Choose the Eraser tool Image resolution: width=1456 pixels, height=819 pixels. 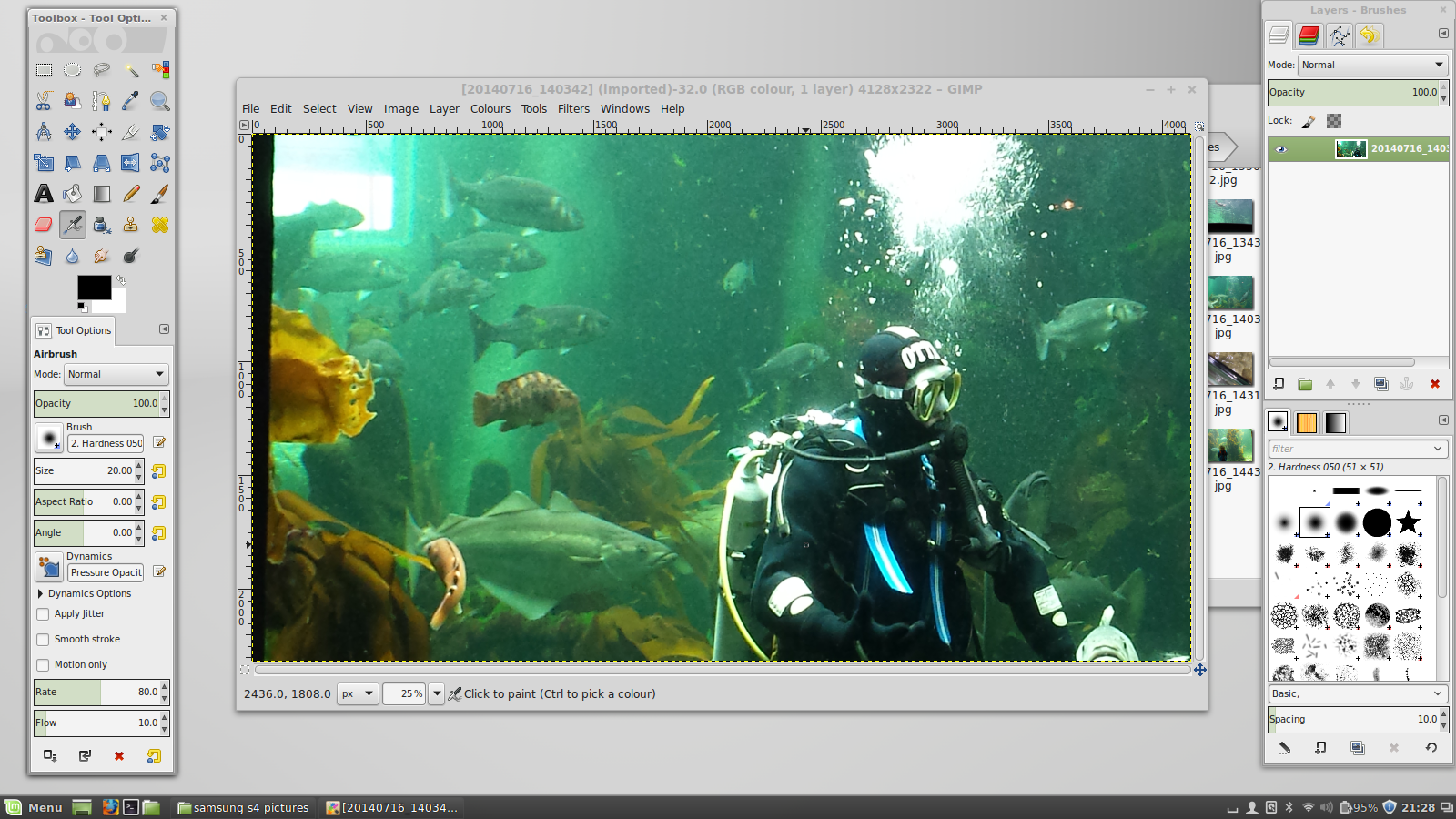tap(44, 225)
